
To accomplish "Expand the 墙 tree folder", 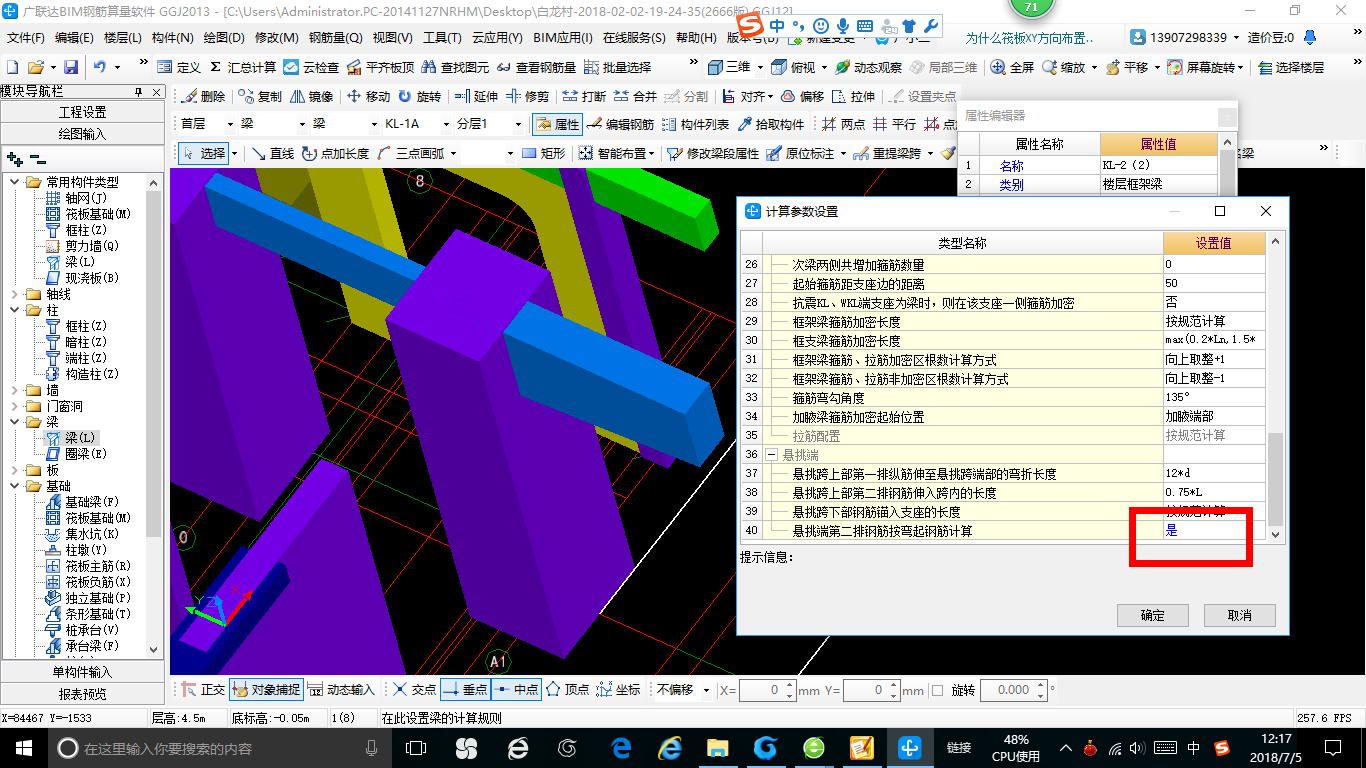I will pos(15,390).
